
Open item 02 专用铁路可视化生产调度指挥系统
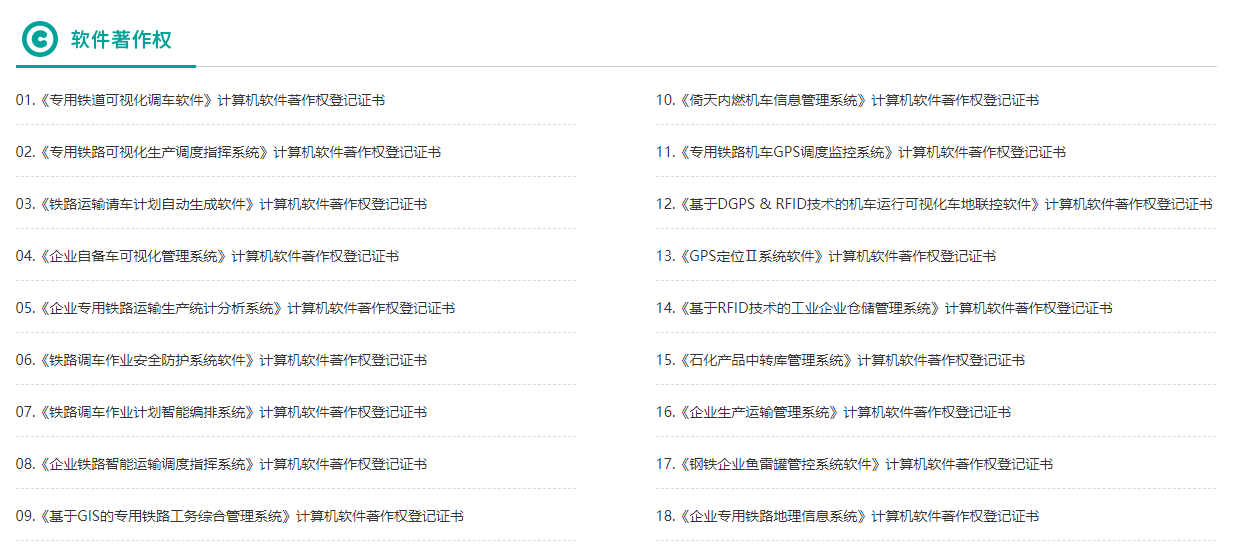(x=228, y=152)
